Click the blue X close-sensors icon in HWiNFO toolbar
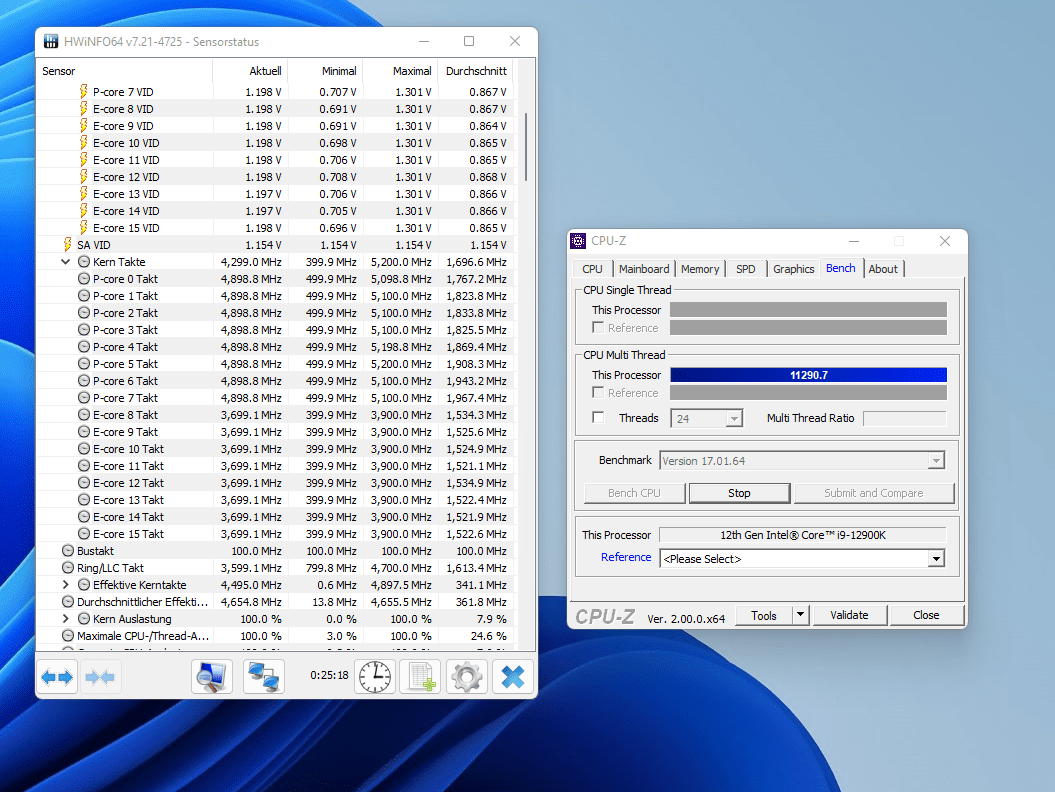 (513, 677)
